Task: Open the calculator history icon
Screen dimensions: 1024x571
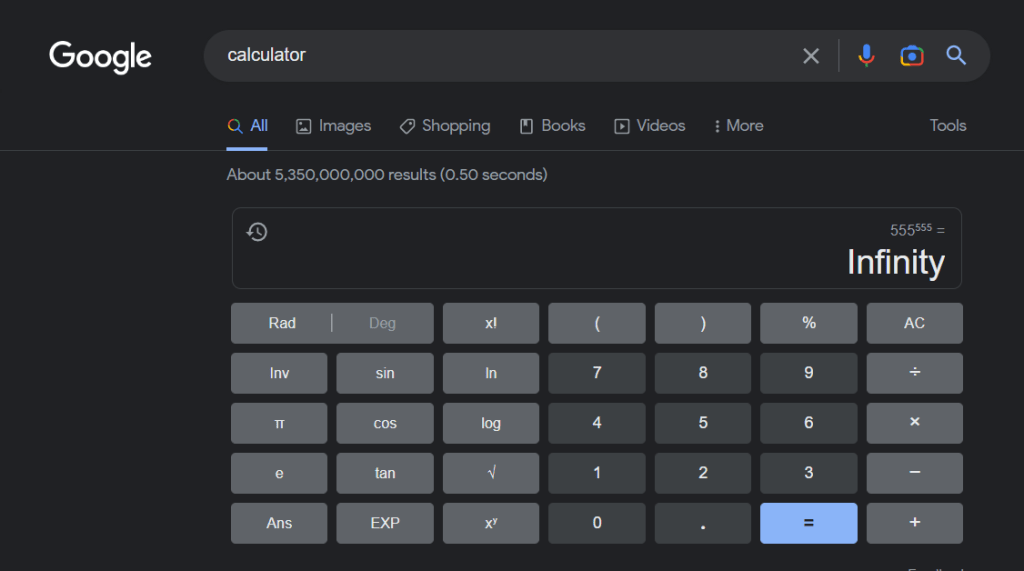Action: coord(257,232)
